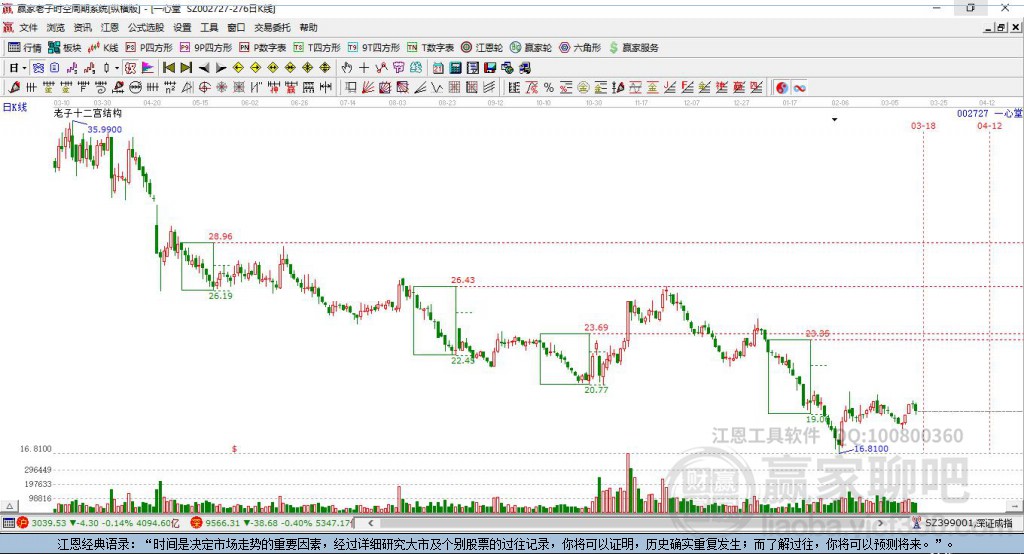
Task: Click the 深 index 9566.31 status entry
Action: [x=272, y=523]
